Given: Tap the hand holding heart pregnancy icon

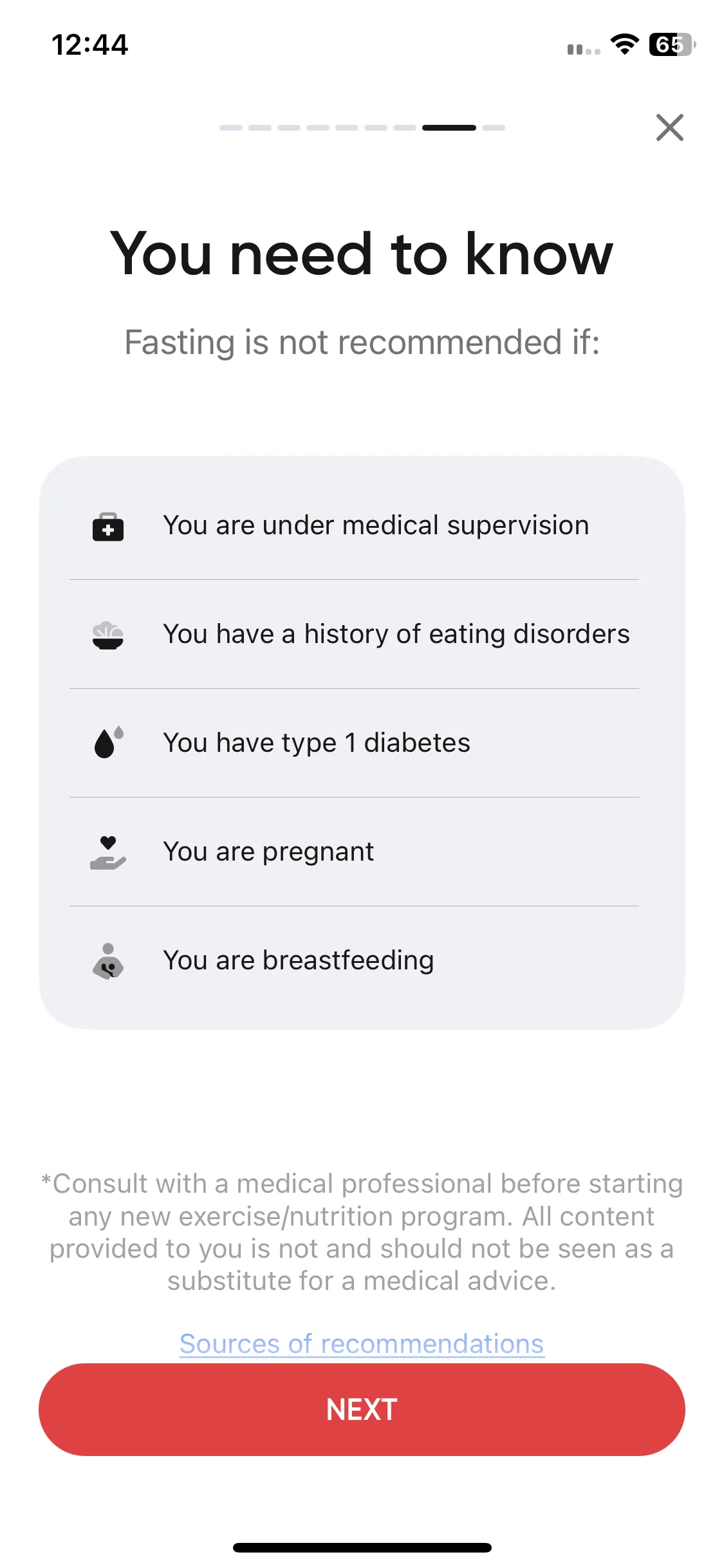Looking at the screenshot, I should (108, 853).
